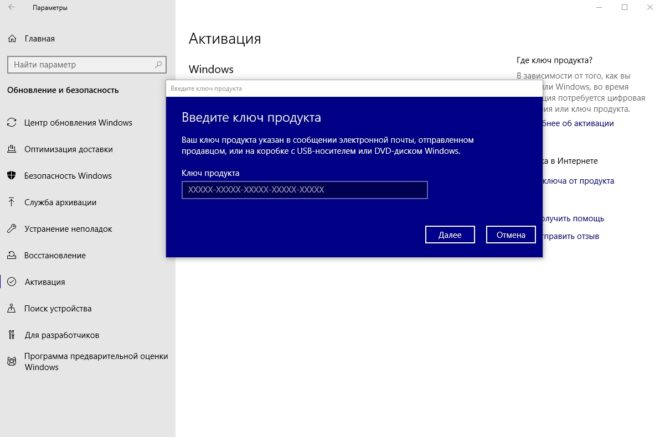Click the Введите ключ продукта dialog title bar
Image resolution: width=660 pixels, height=437 pixels.
tap(354, 88)
